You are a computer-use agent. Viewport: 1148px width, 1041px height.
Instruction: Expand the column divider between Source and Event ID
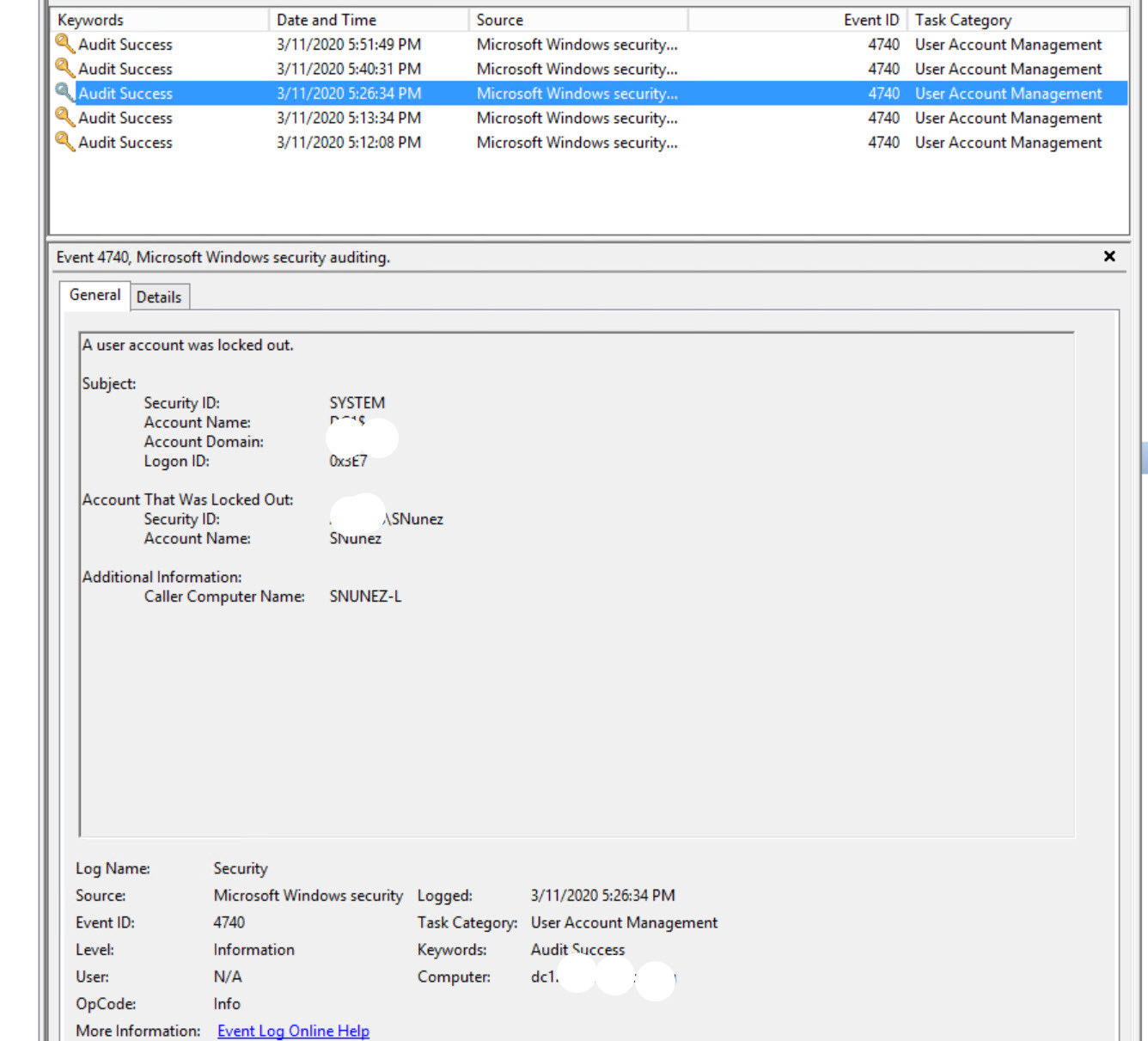click(x=690, y=19)
